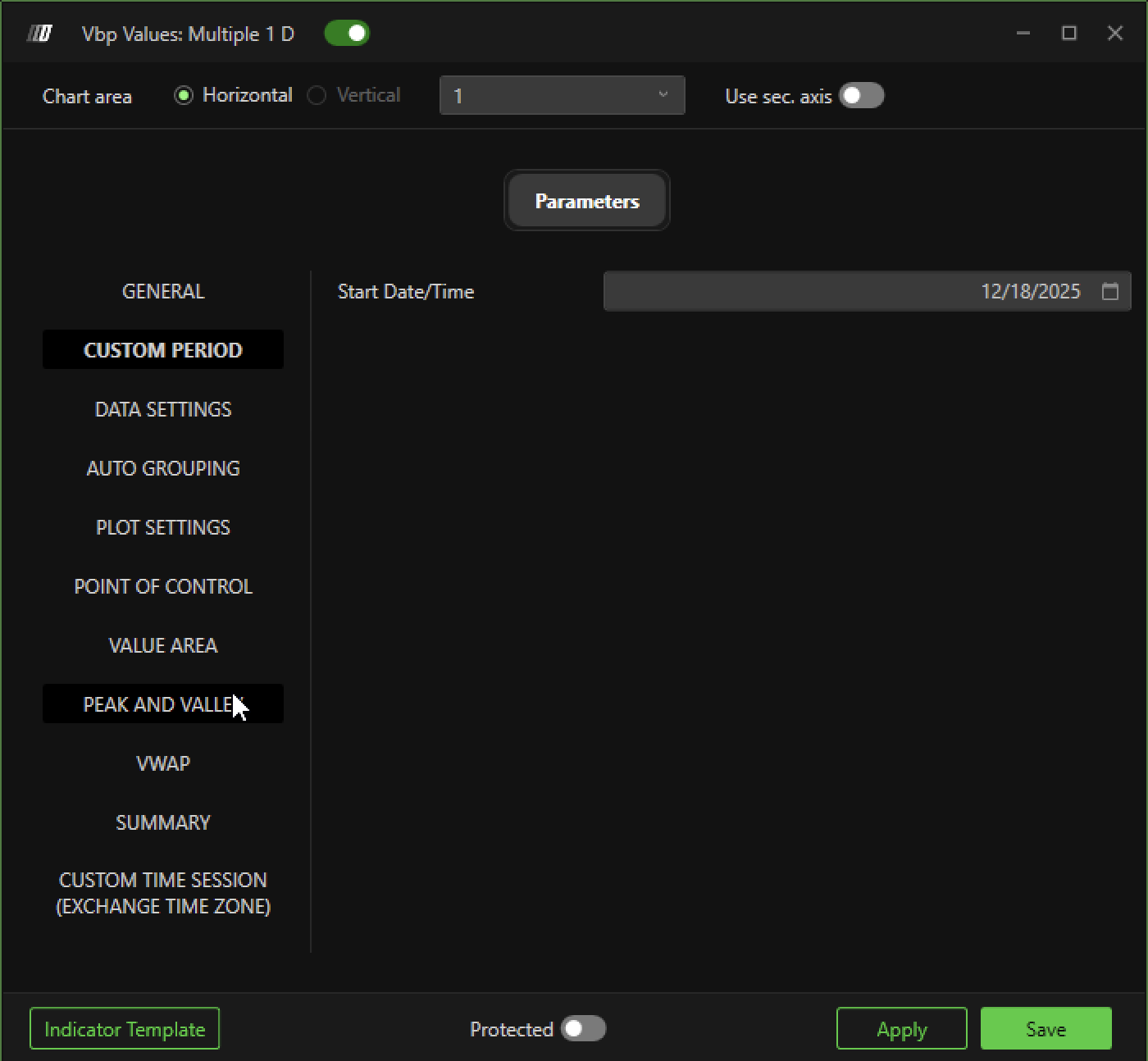Click the green Save button
Screen dimensions: 1148x1061
[x=1045, y=1029]
